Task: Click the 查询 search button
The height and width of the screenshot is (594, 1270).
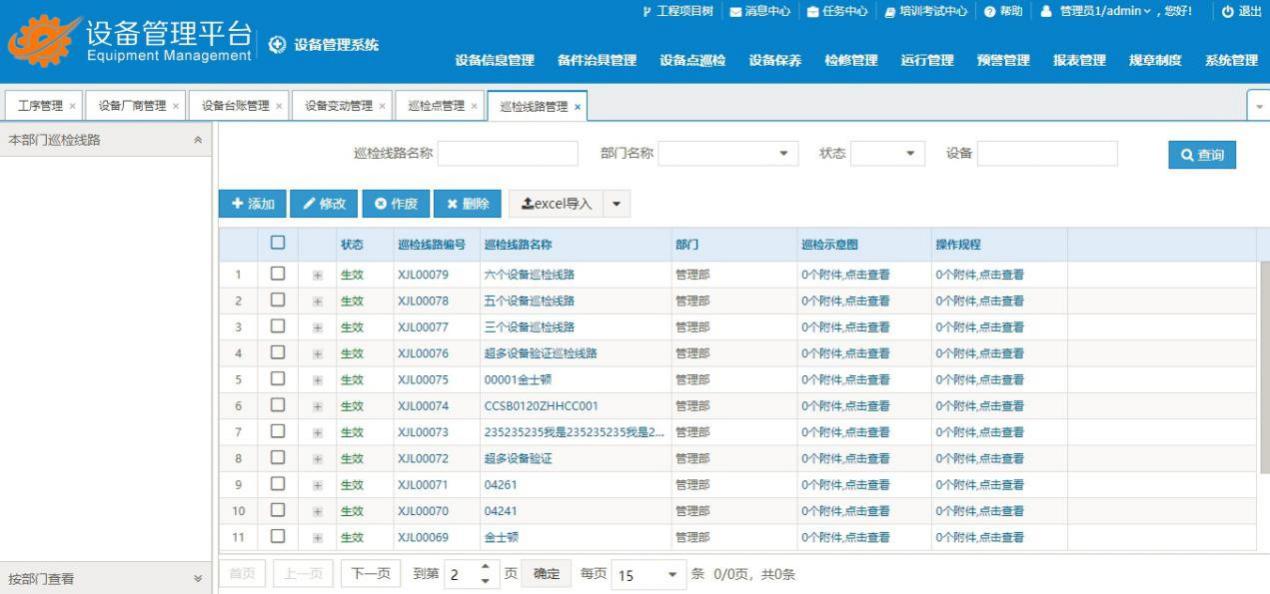Action: (x=1201, y=155)
